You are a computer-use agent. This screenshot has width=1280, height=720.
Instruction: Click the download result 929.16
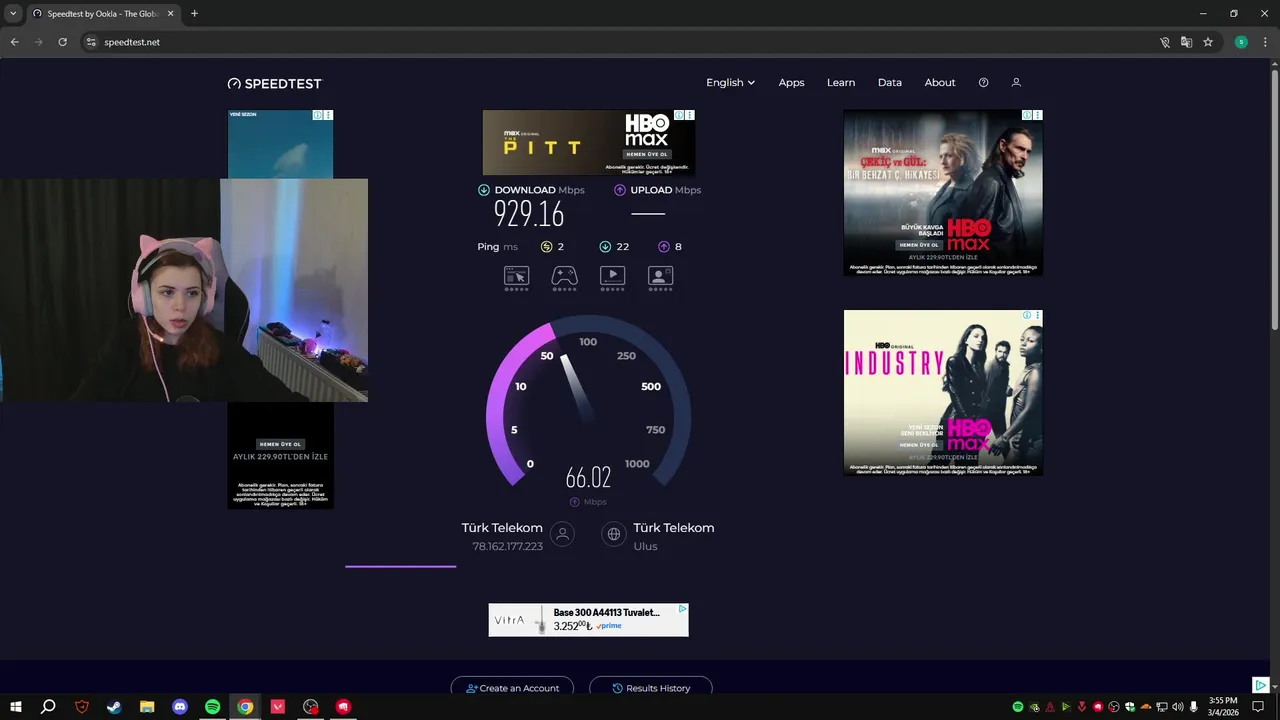(529, 214)
